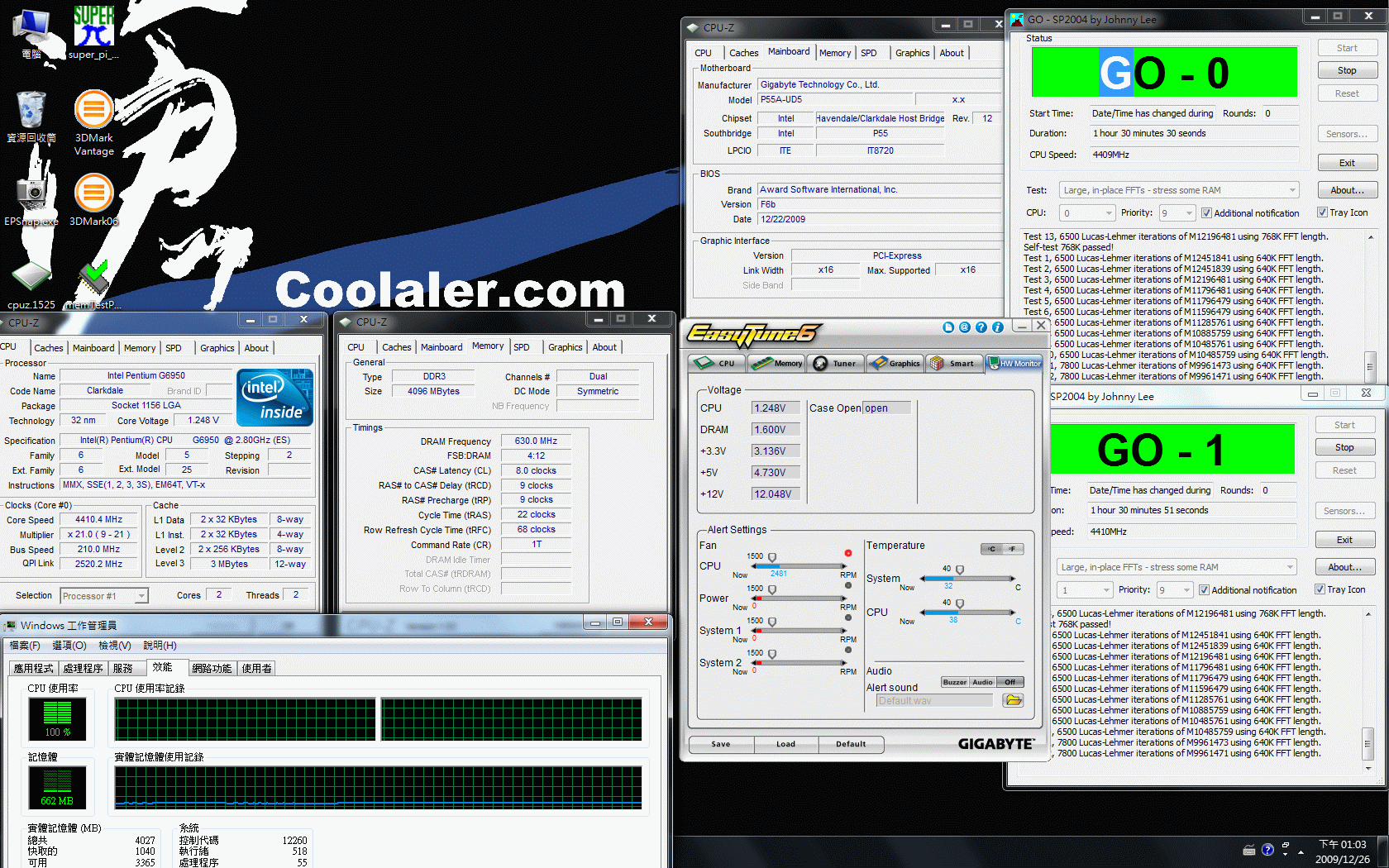Toggle Additional notification in the GO - 0 window
The image size is (1389, 868).
pos(1206,213)
